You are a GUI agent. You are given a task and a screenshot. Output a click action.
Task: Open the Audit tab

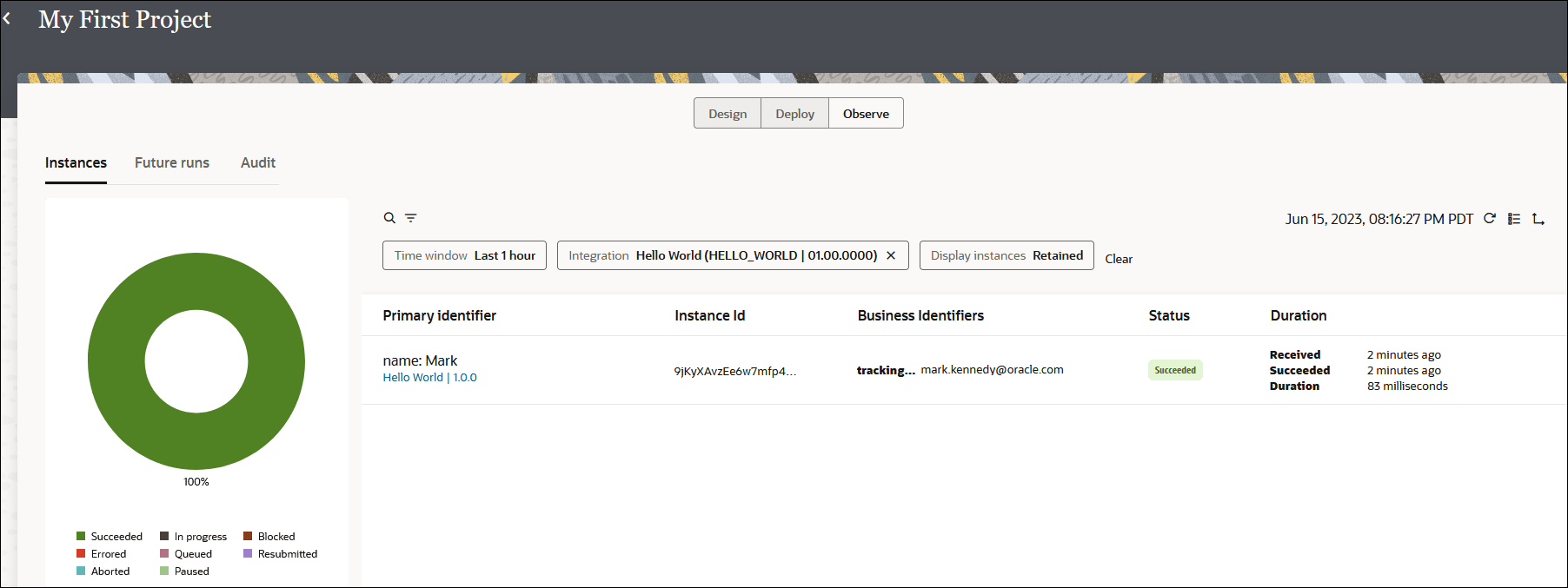[x=258, y=162]
